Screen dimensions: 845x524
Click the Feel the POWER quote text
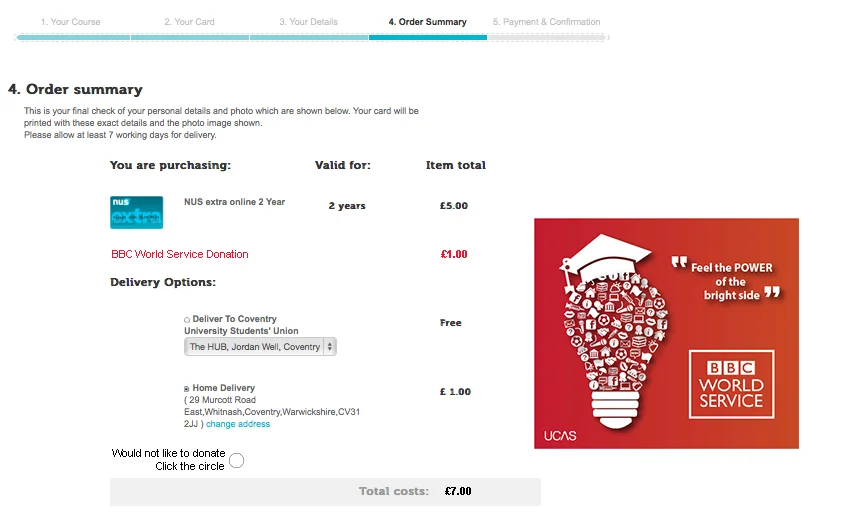pos(728,281)
